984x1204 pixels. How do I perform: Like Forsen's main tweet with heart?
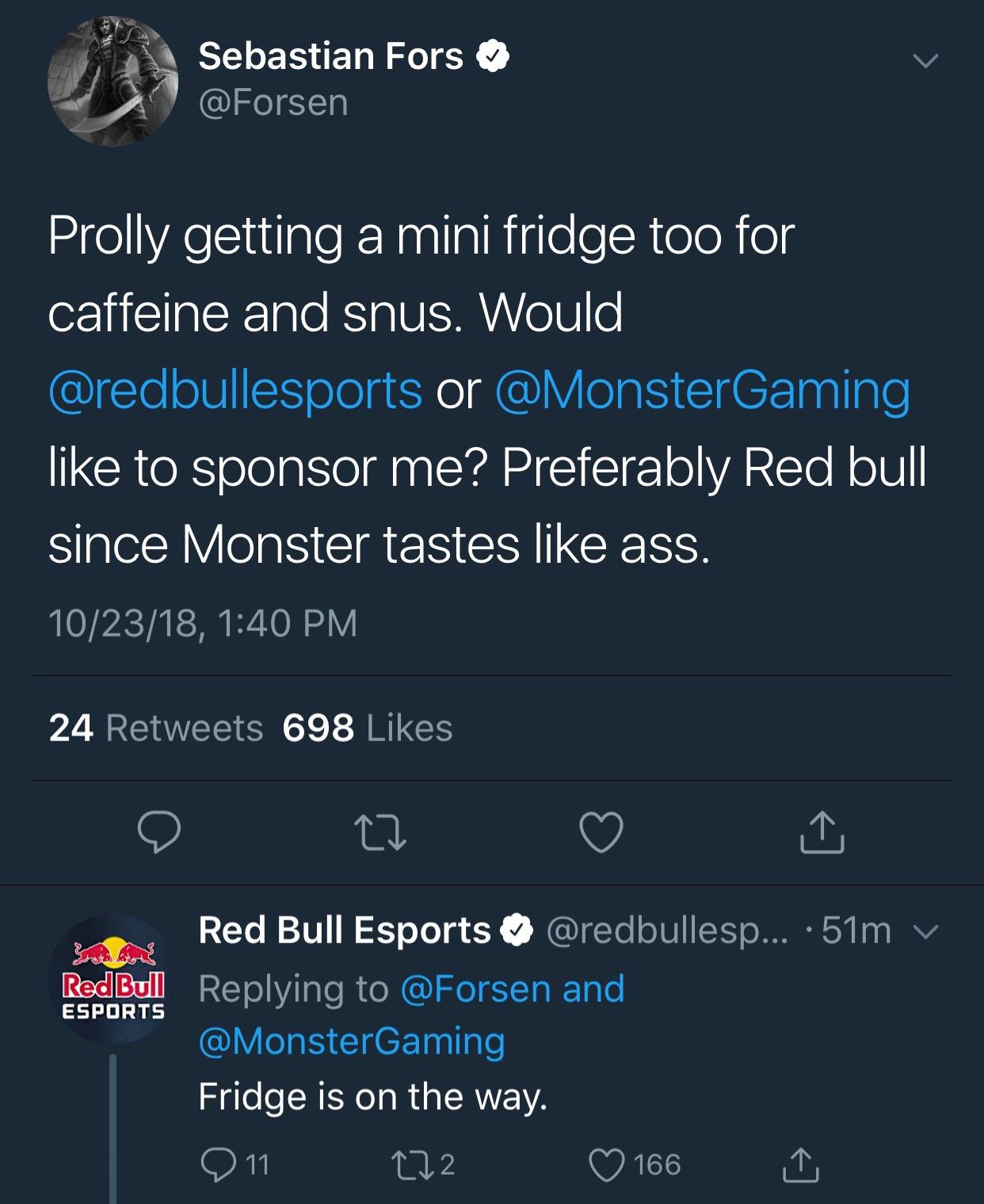[x=601, y=832]
